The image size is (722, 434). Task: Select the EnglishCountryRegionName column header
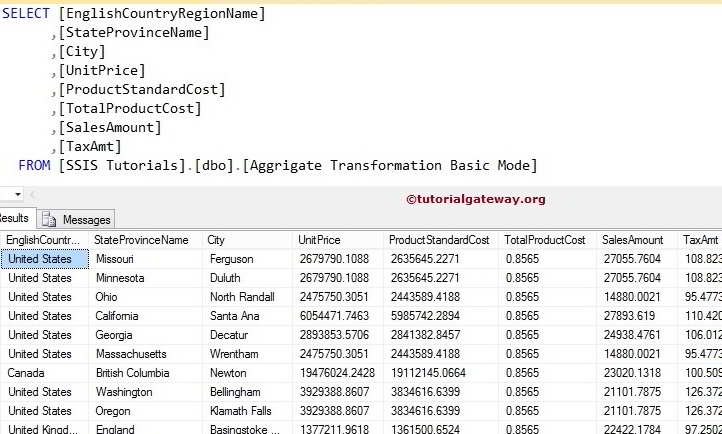click(44, 240)
